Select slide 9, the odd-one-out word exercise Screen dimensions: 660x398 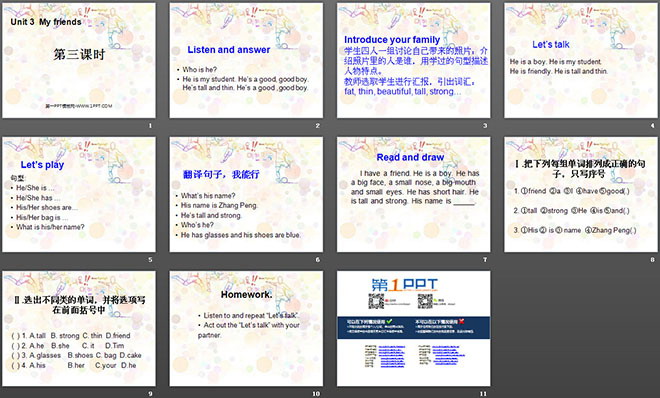79,329
